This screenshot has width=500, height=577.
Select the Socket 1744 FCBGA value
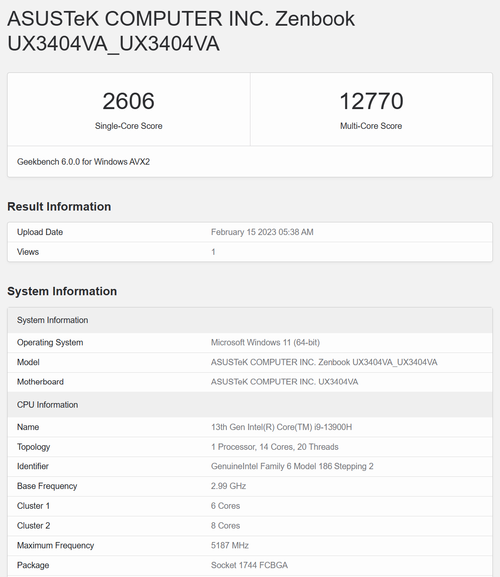(249, 565)
